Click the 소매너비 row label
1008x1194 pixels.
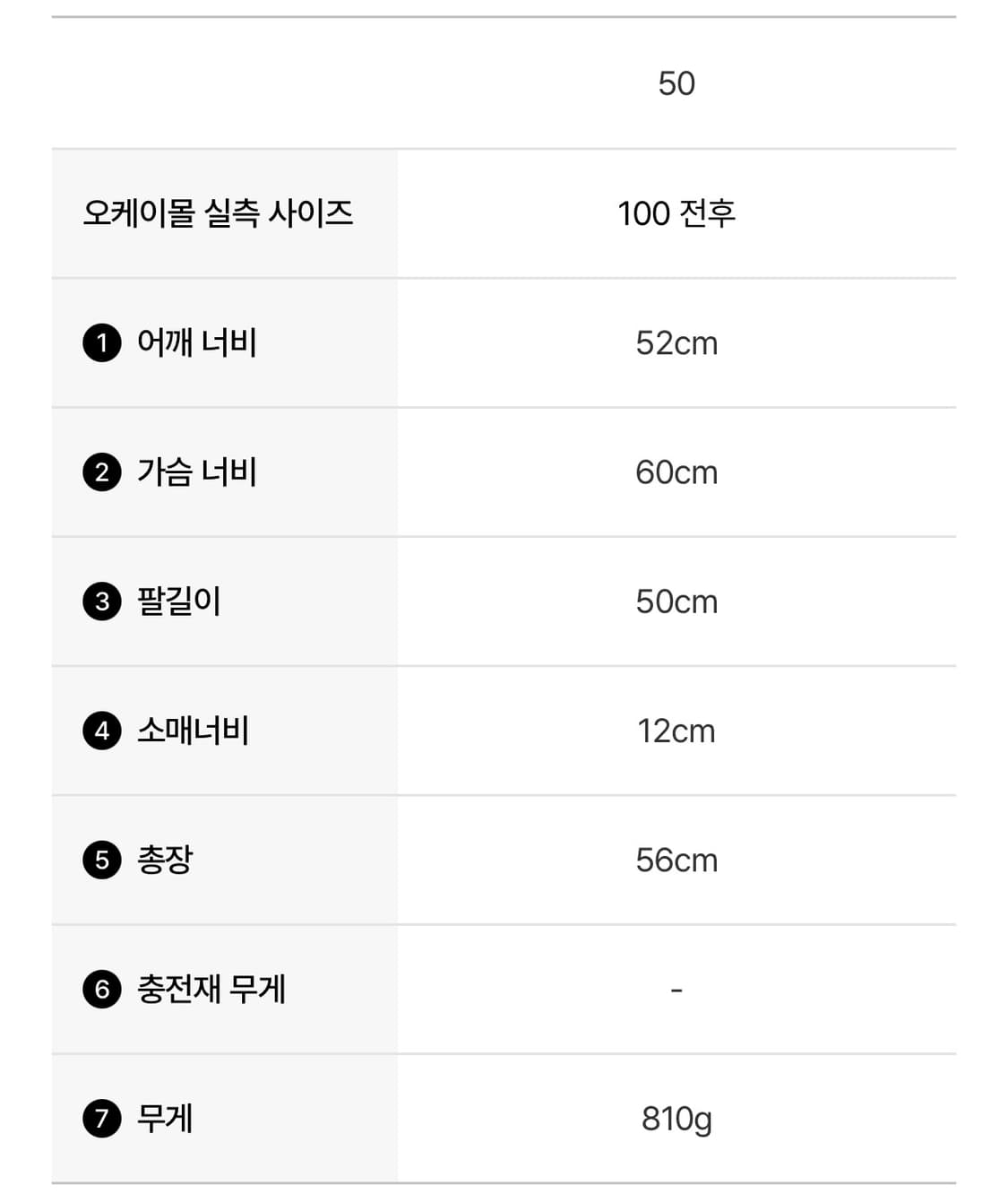coord(193,731)
